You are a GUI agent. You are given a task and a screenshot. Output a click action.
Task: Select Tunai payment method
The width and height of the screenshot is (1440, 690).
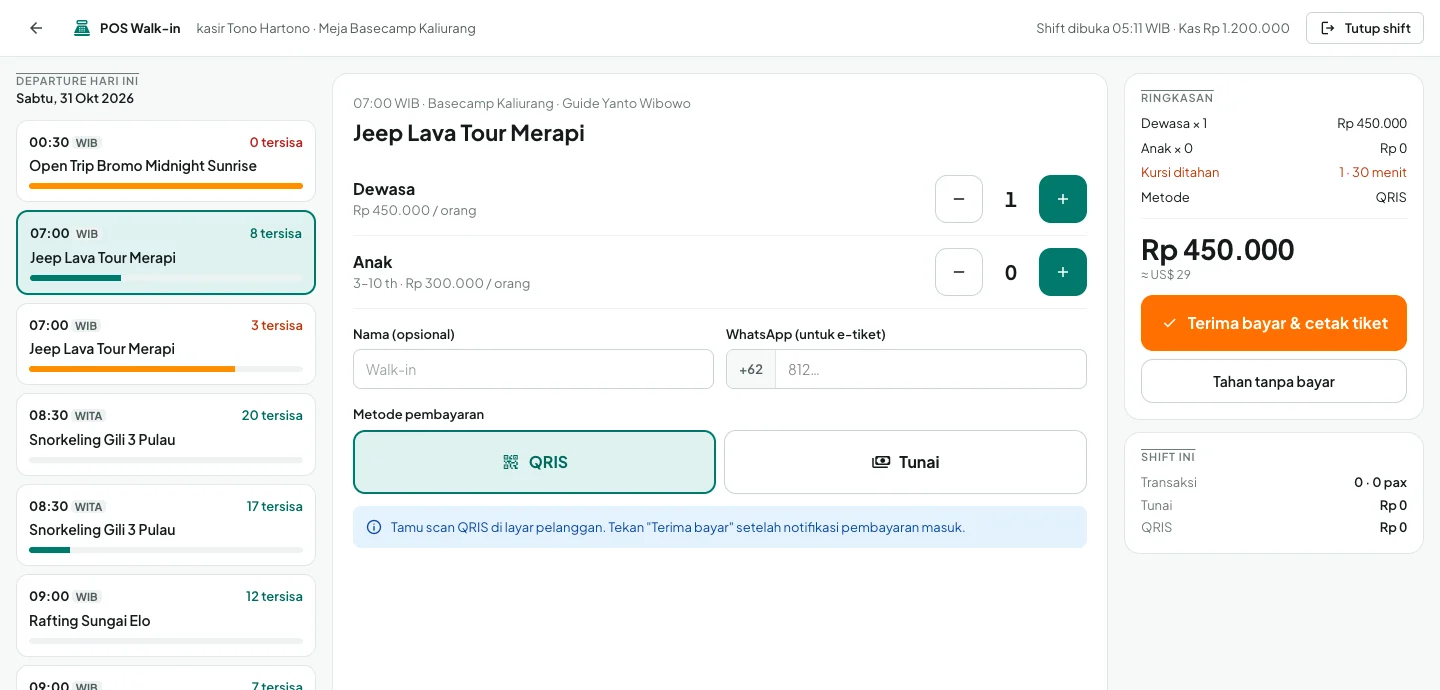[905, 462]
